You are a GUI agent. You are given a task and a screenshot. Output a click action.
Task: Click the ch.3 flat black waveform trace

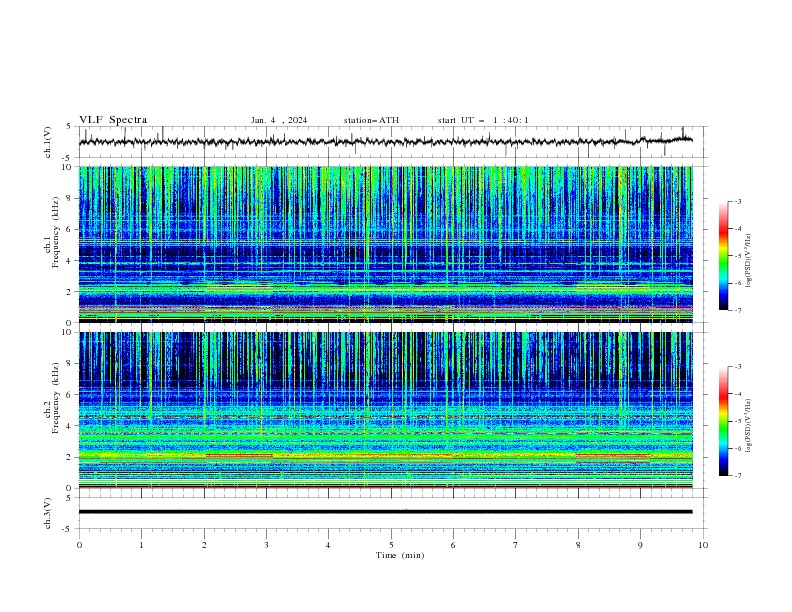[x=385, y=512]
